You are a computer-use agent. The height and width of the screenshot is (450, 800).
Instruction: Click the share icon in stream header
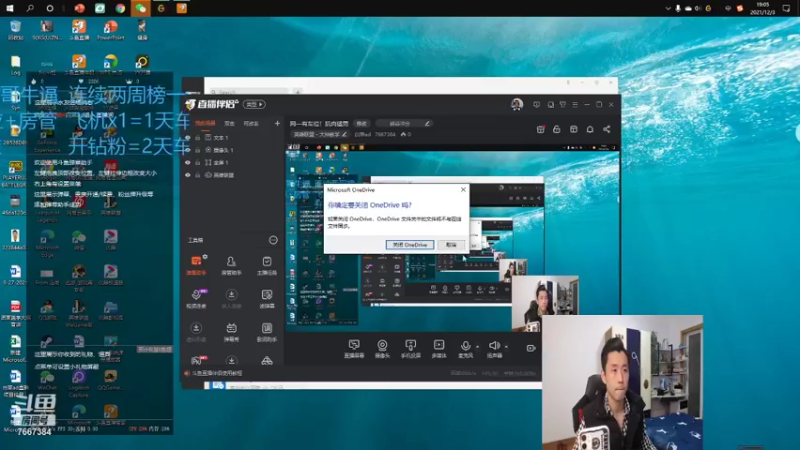[x=607, y=130]
